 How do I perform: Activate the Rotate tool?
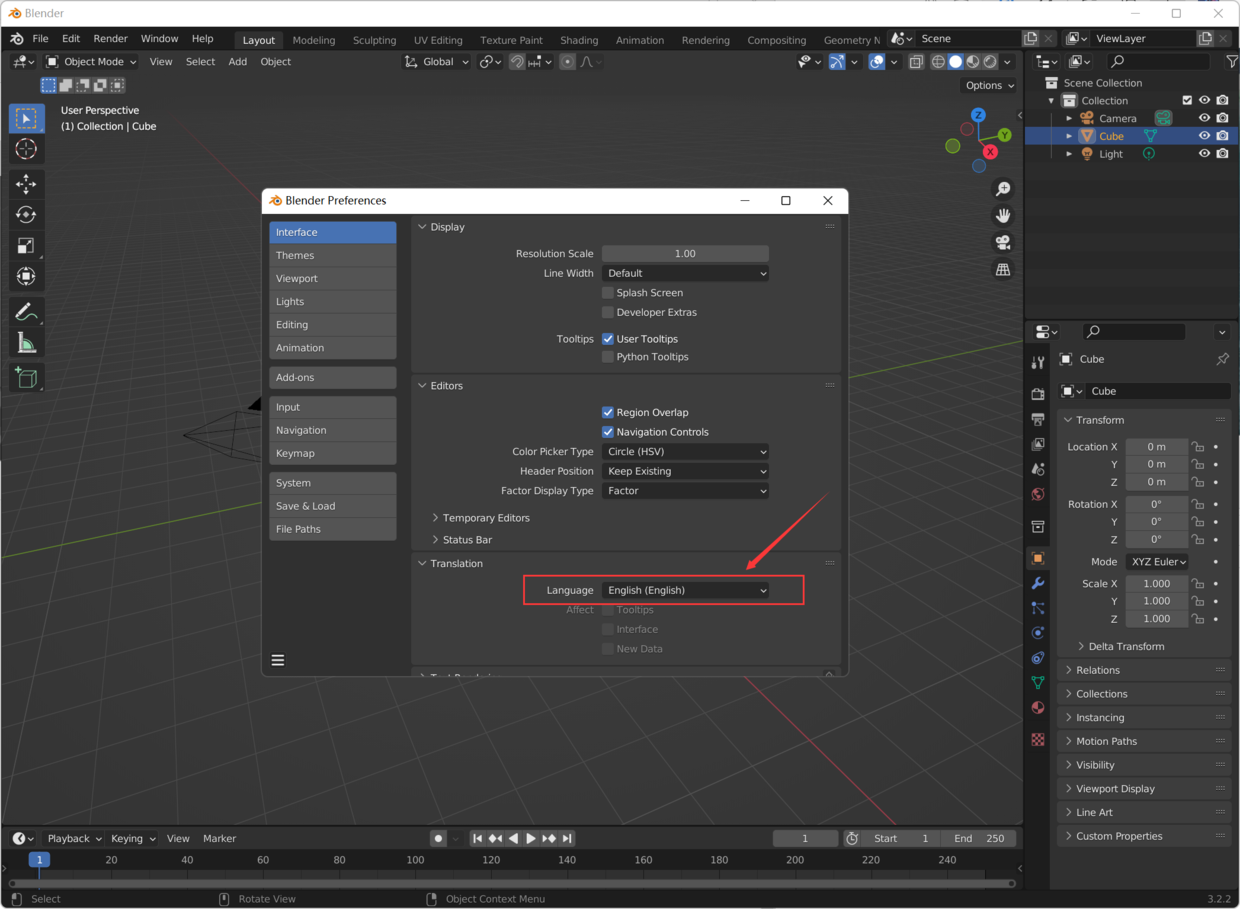point(26,215)
